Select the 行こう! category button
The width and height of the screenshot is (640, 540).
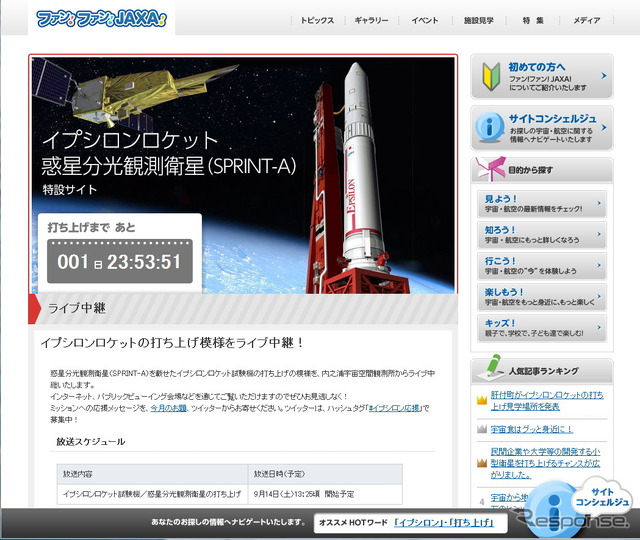[x=542, y=266]
